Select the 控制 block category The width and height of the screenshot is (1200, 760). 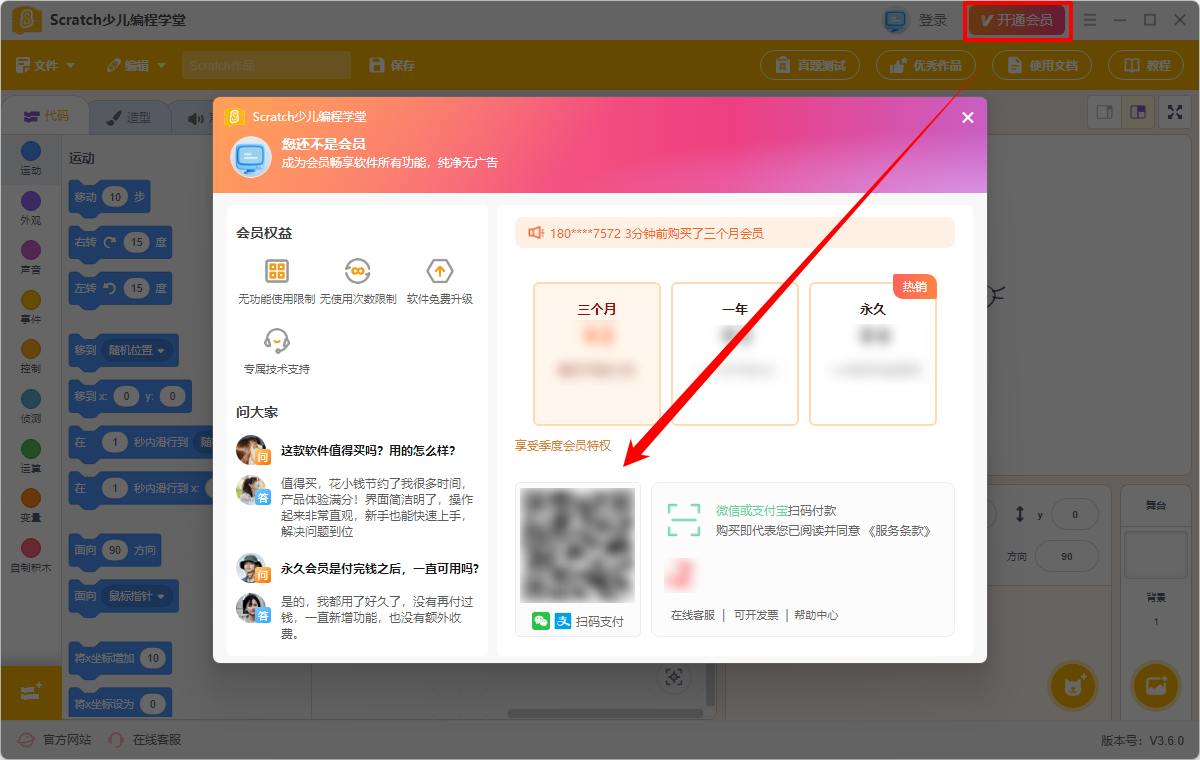coord(31,357)
